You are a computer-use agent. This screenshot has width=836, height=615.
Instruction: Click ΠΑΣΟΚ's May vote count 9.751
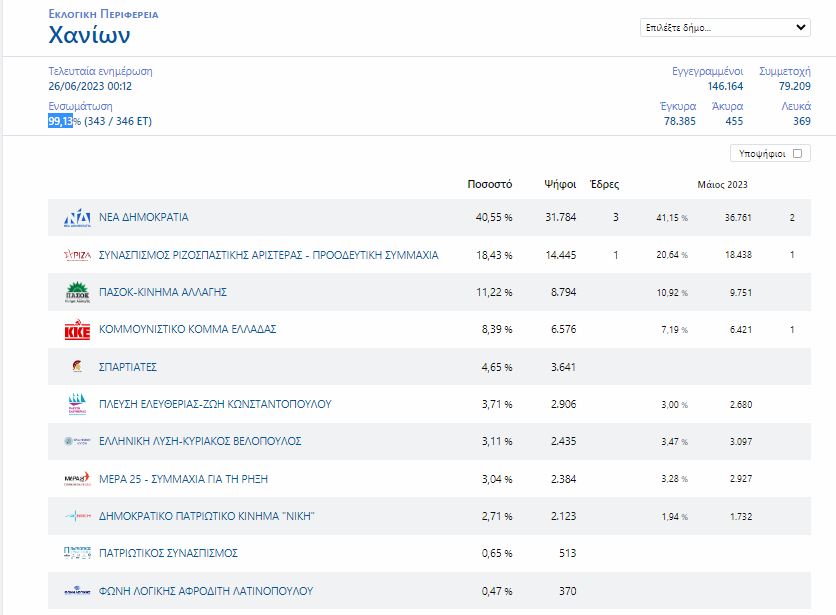point(741,292)
